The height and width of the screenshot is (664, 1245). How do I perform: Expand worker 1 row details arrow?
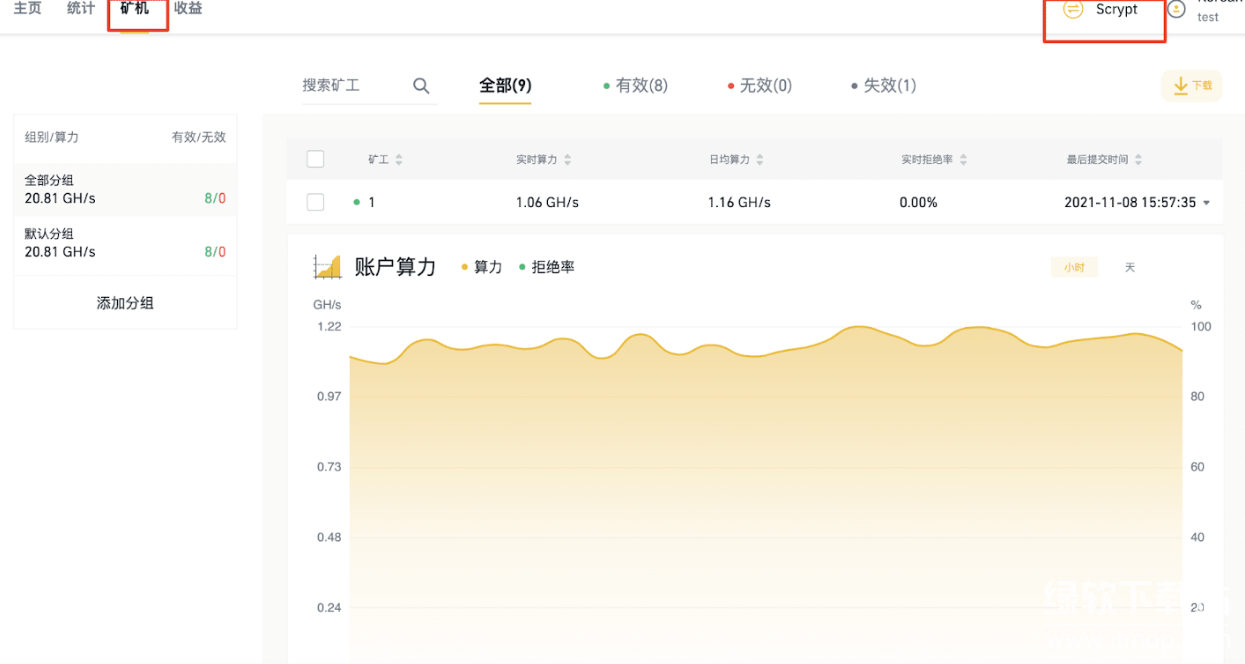(1206, 203)
